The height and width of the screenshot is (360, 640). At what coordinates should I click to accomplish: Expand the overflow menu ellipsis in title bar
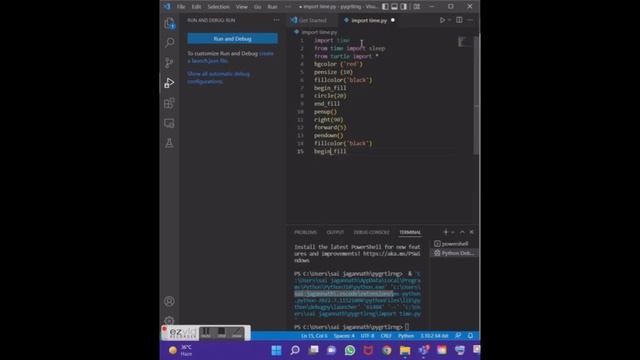coord(288,7)
